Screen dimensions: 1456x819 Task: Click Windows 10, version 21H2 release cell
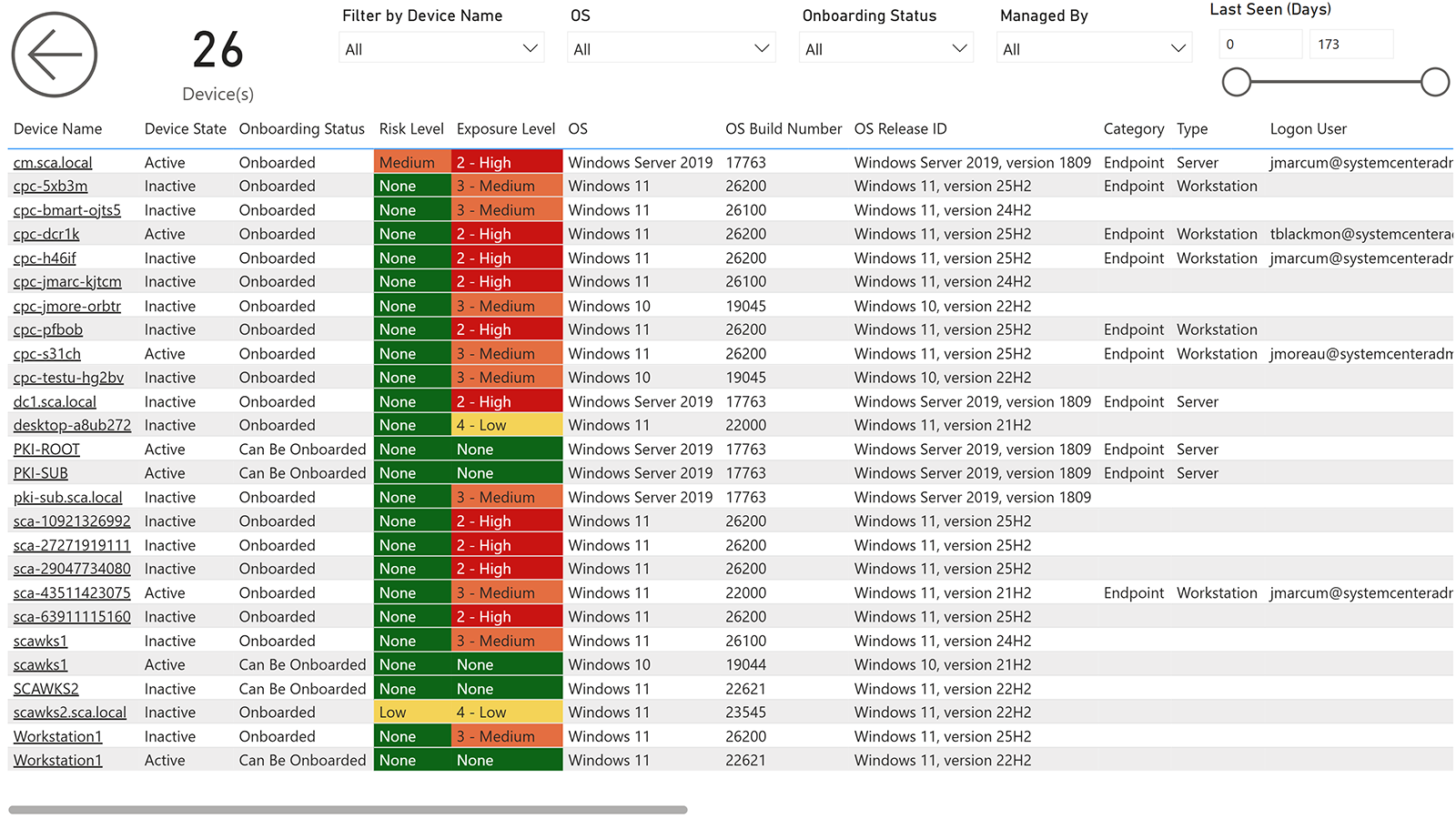(943, 665)
